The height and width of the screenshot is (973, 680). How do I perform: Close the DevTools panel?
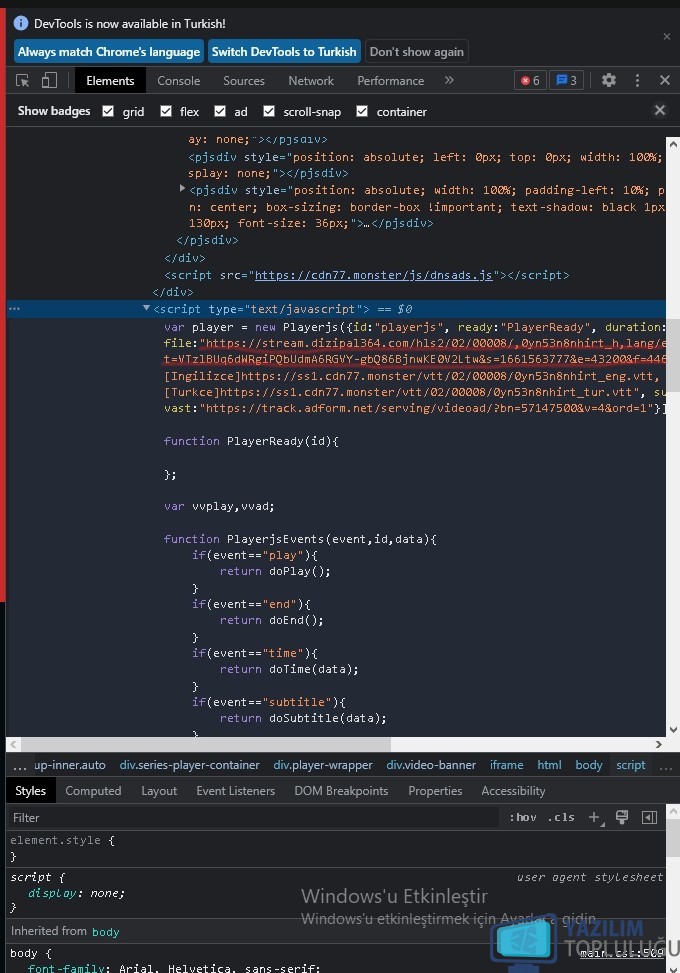[x=664, y=80]
